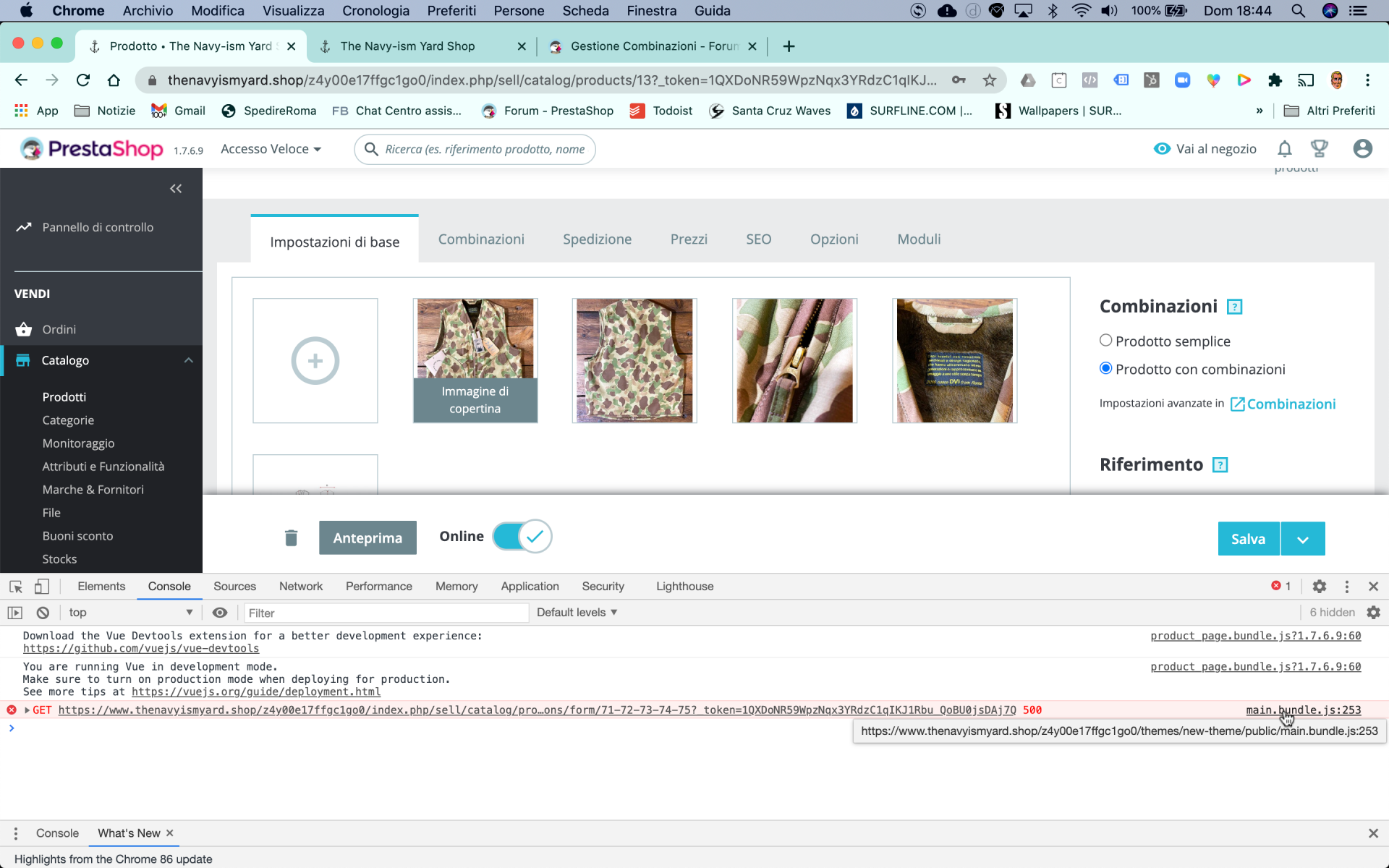
Task: Click the add image plus icon
Action: [315, 360]
